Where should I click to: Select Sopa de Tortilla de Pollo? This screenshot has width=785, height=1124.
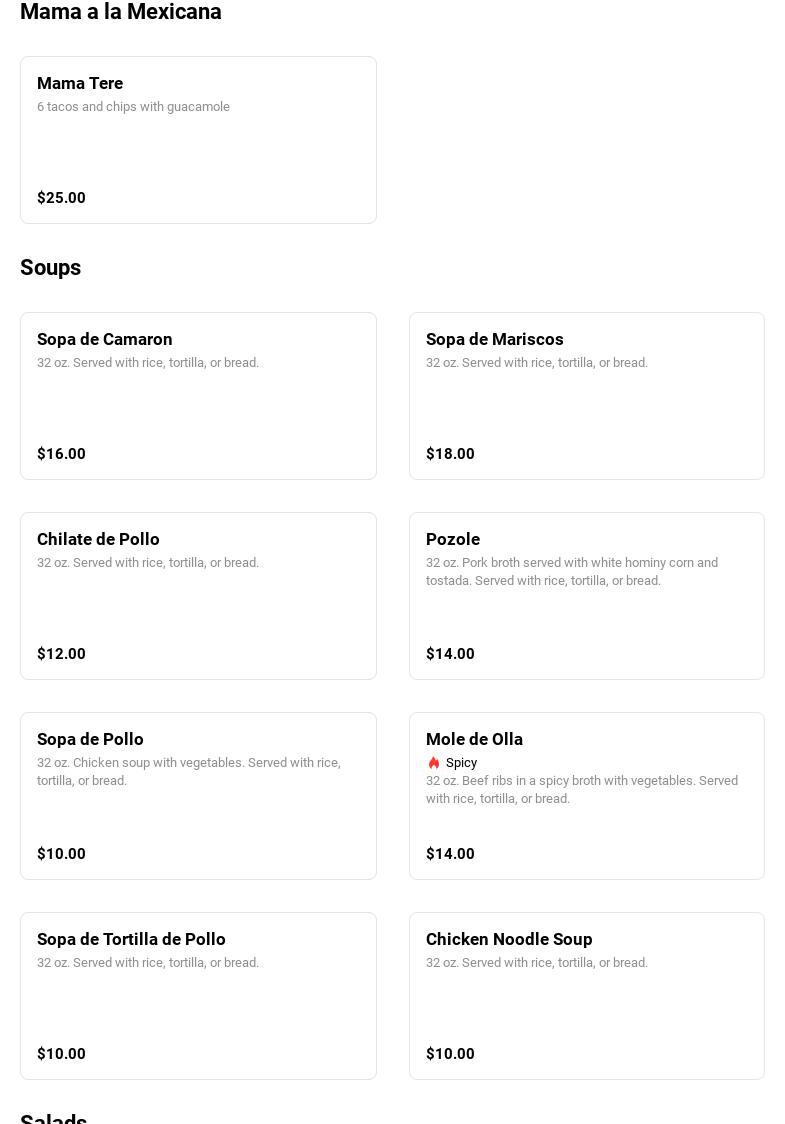[x=198, y=996]
